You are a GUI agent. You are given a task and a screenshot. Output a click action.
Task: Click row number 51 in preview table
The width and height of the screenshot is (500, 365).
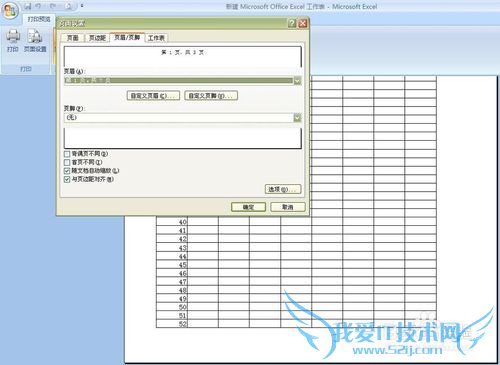183,316
